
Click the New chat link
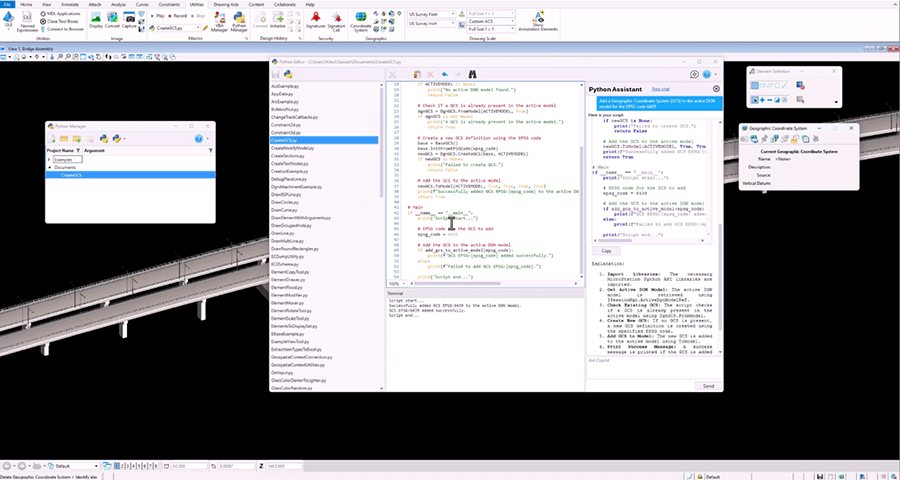(660, 89)
